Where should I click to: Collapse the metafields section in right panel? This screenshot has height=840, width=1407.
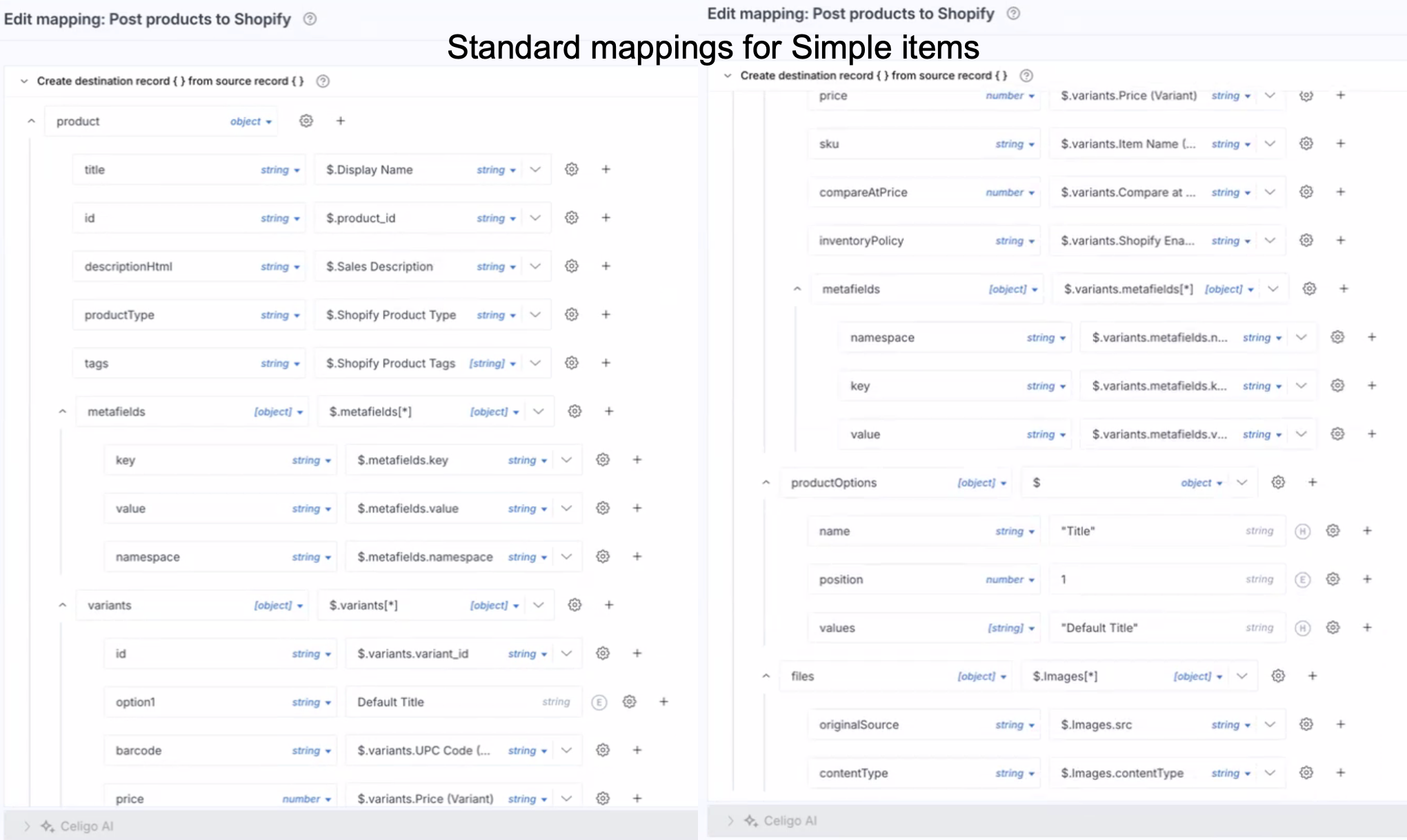point(797,288)
